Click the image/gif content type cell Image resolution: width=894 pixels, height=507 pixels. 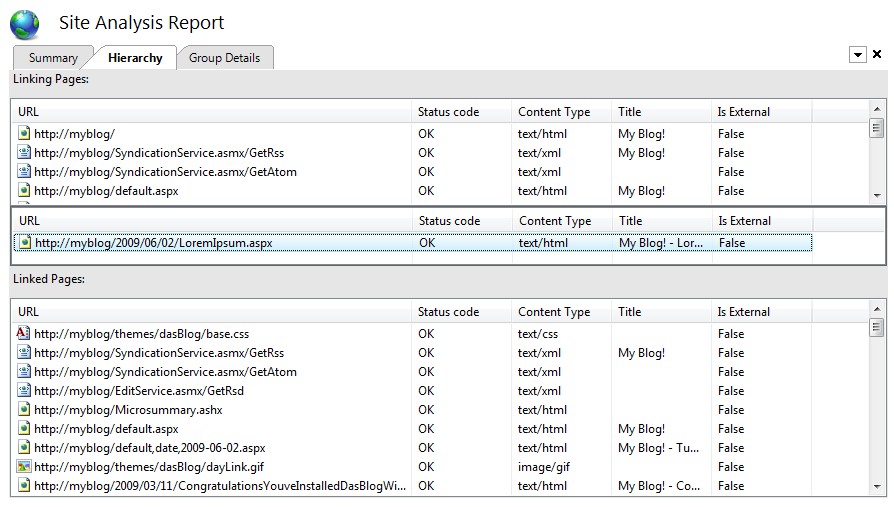point(544,467)
